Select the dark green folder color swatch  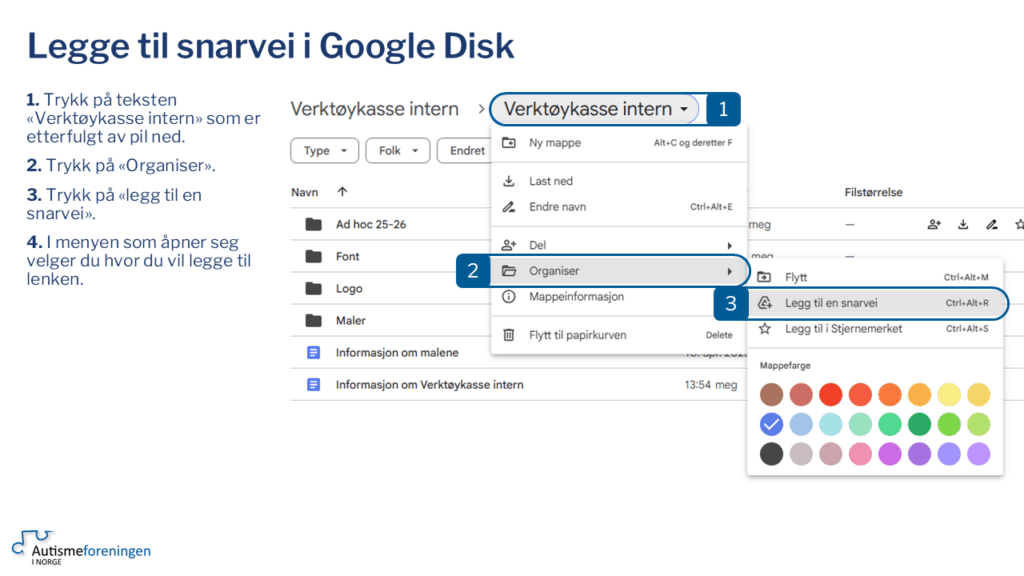pyautogui.click(x=920, y=424)
